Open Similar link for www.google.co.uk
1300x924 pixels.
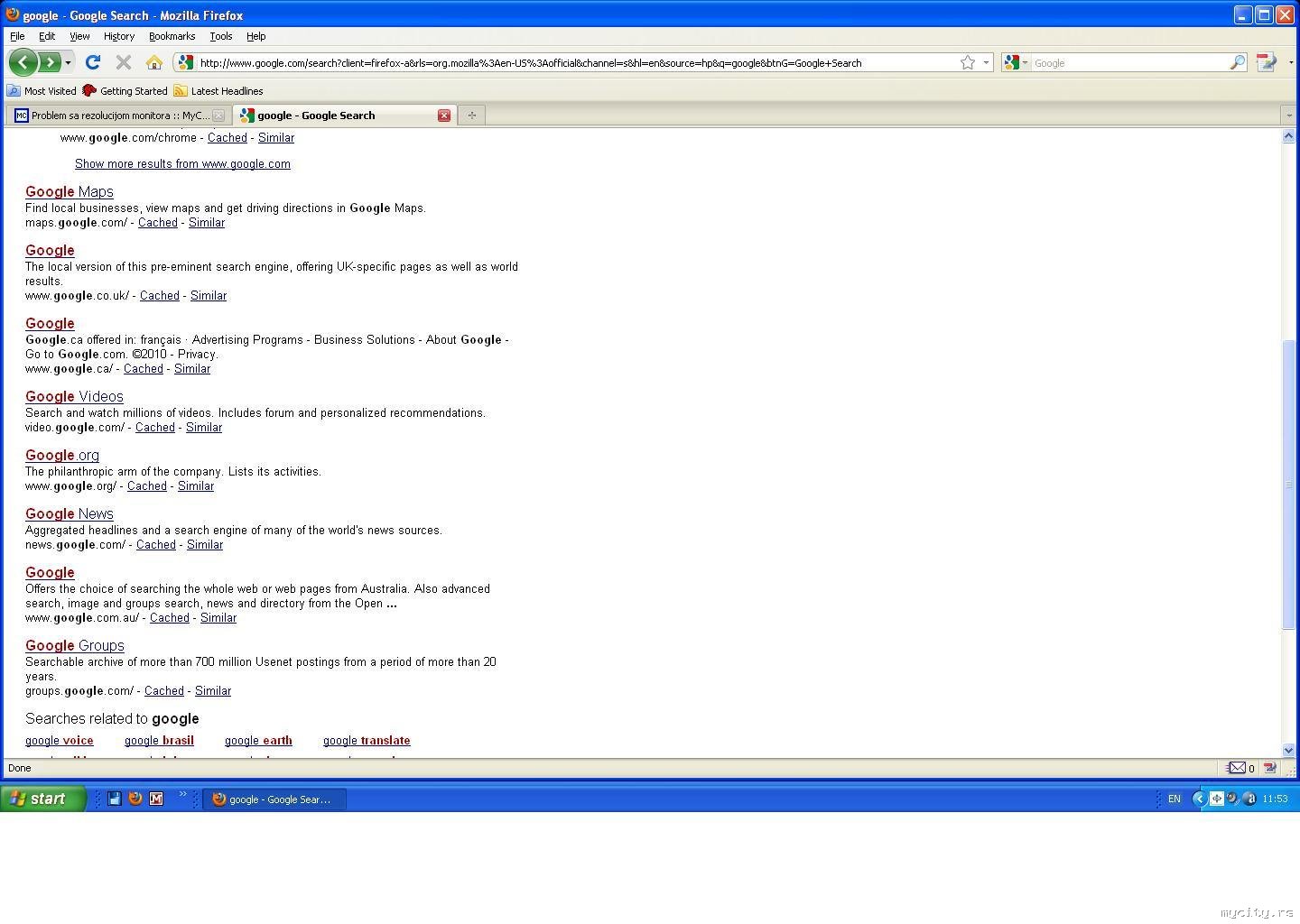pos(209,295)
